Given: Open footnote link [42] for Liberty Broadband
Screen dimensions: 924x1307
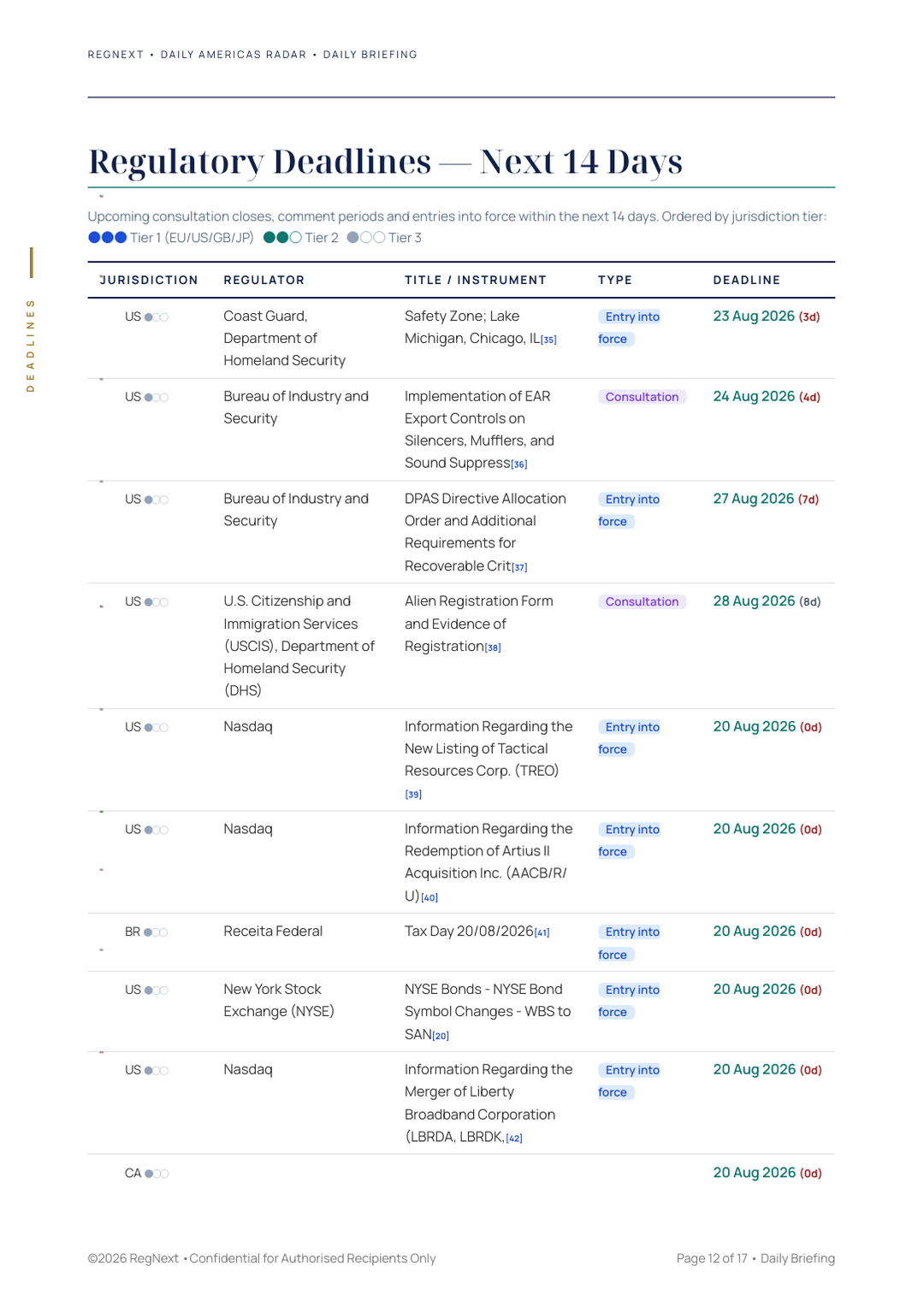Looking at the screenshot, I should point(514,1138).
